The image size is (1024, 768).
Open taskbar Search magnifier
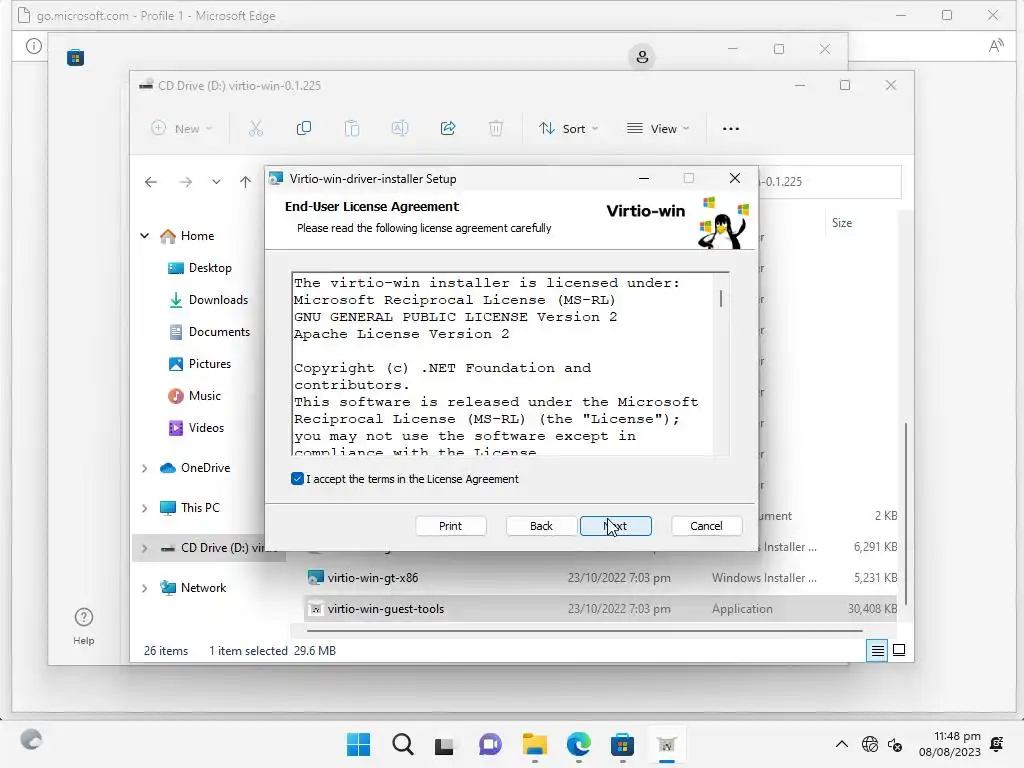click(402, 744)
